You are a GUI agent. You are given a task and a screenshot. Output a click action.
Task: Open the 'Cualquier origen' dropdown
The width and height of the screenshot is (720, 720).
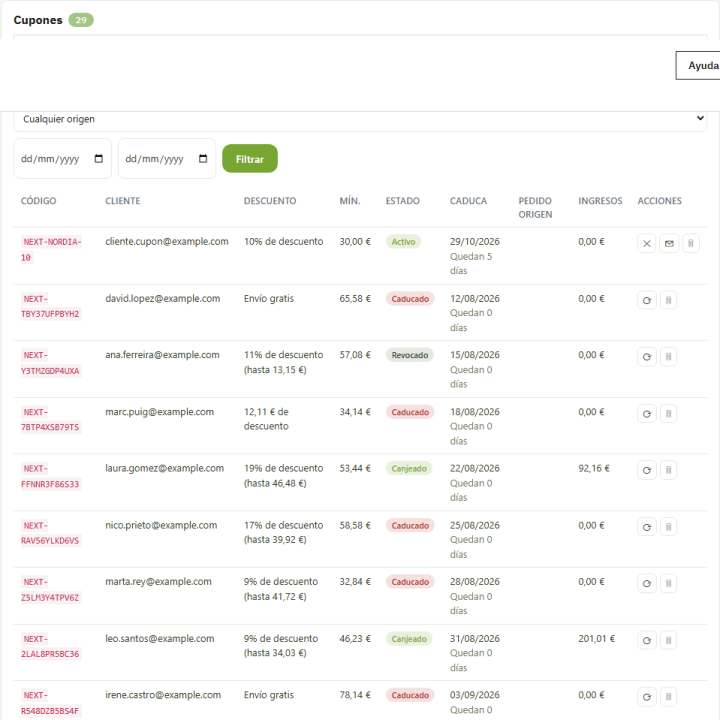point(360,119)
